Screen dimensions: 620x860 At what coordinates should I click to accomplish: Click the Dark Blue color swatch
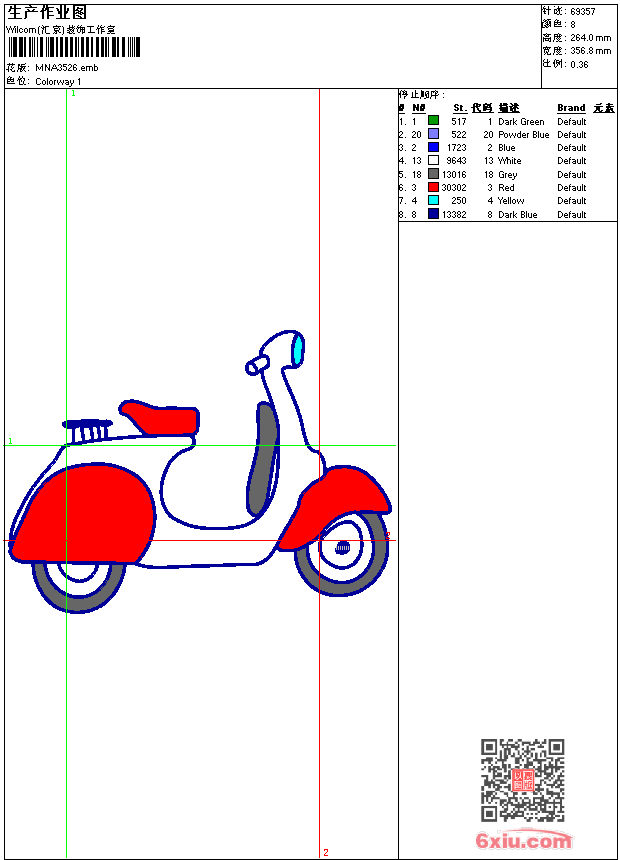433,214
